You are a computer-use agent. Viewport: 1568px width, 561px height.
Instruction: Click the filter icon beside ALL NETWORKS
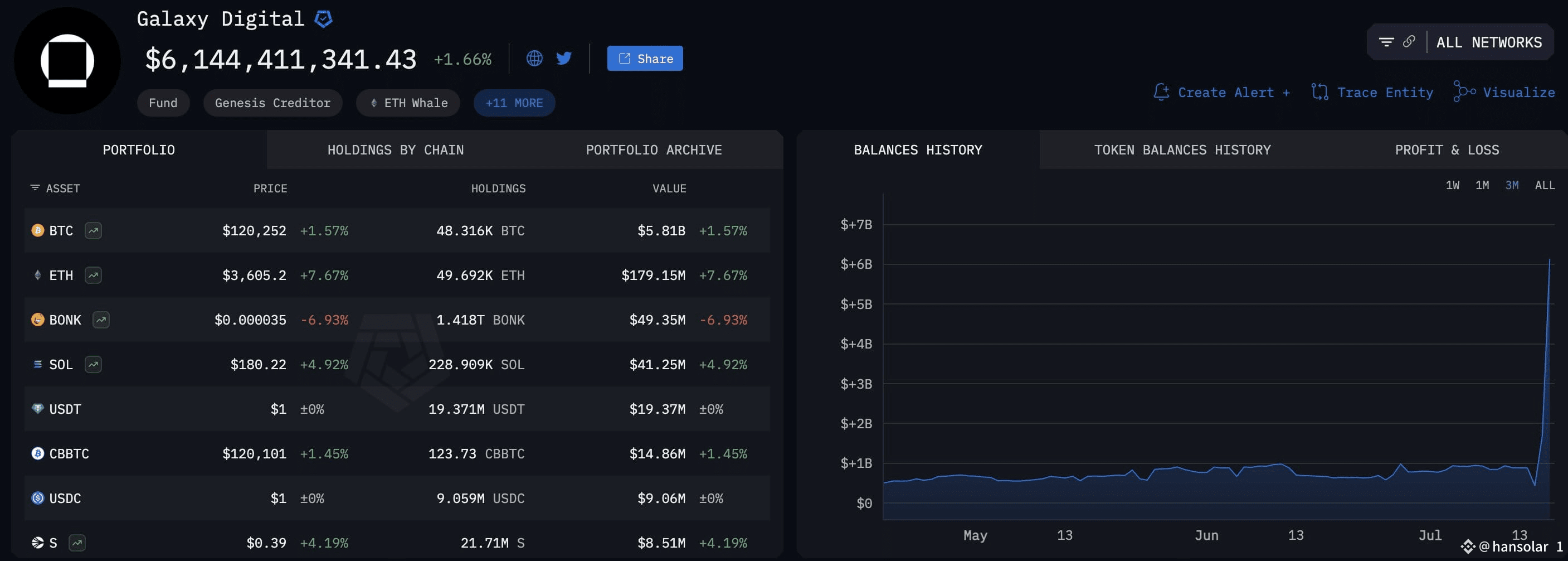(x=1386, y=42)
